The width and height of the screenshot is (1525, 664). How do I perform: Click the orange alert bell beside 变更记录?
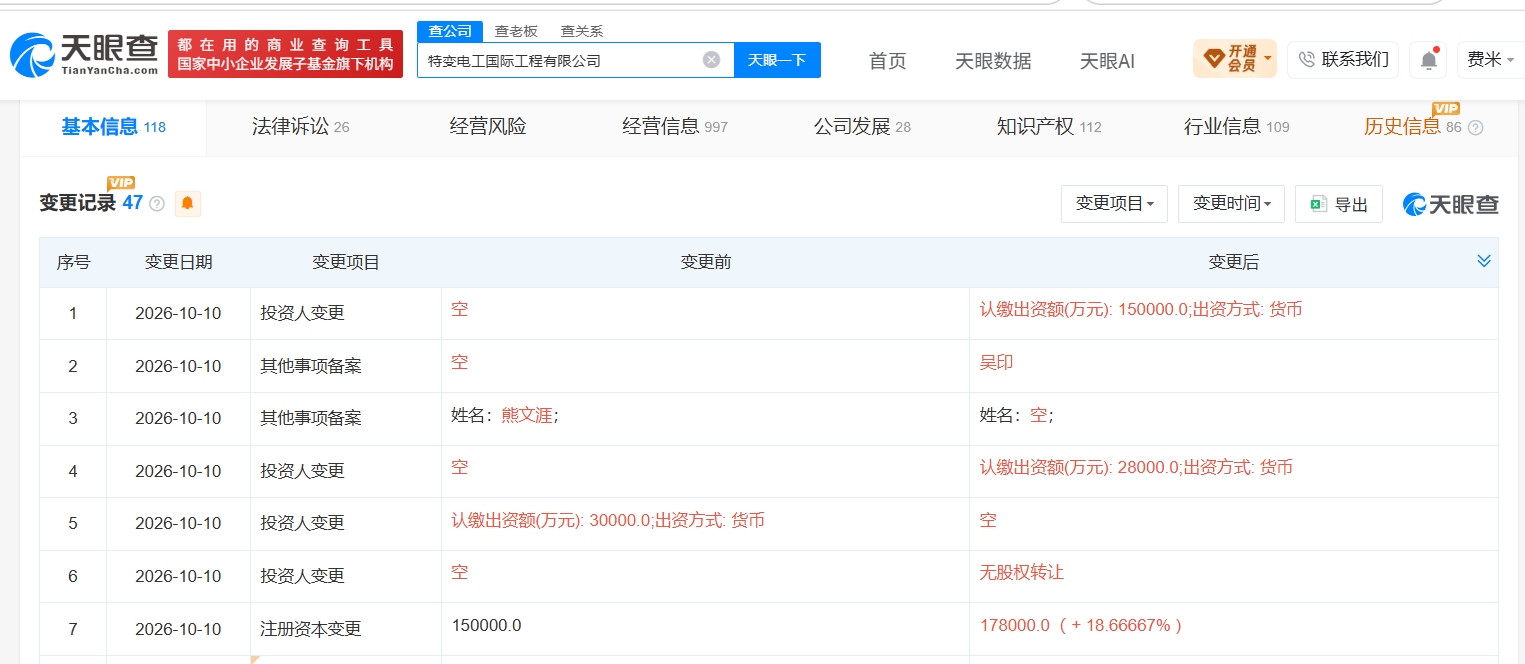tap(187, 203)
